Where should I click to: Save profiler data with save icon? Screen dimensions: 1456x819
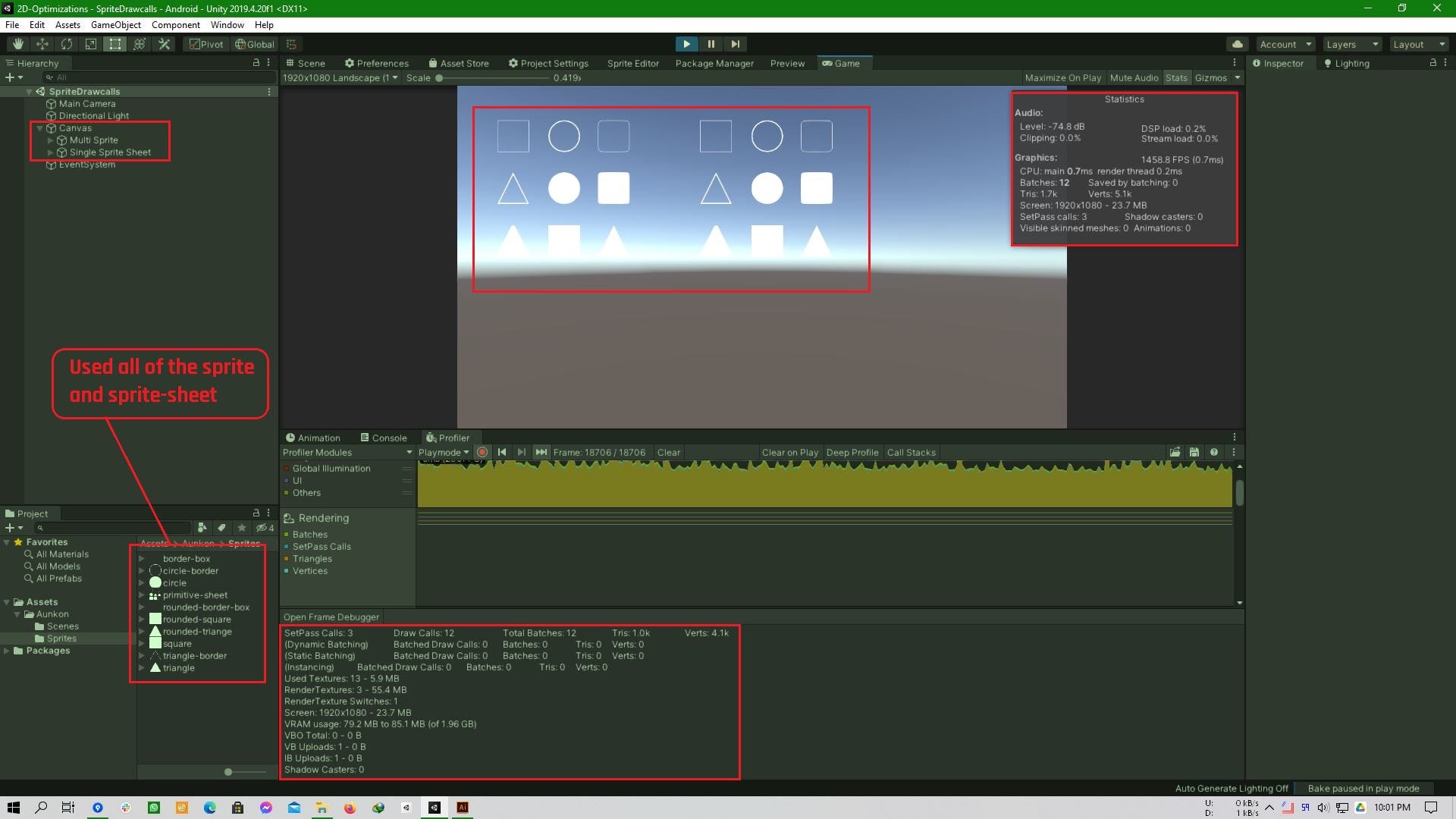[x=1194, y=452]
